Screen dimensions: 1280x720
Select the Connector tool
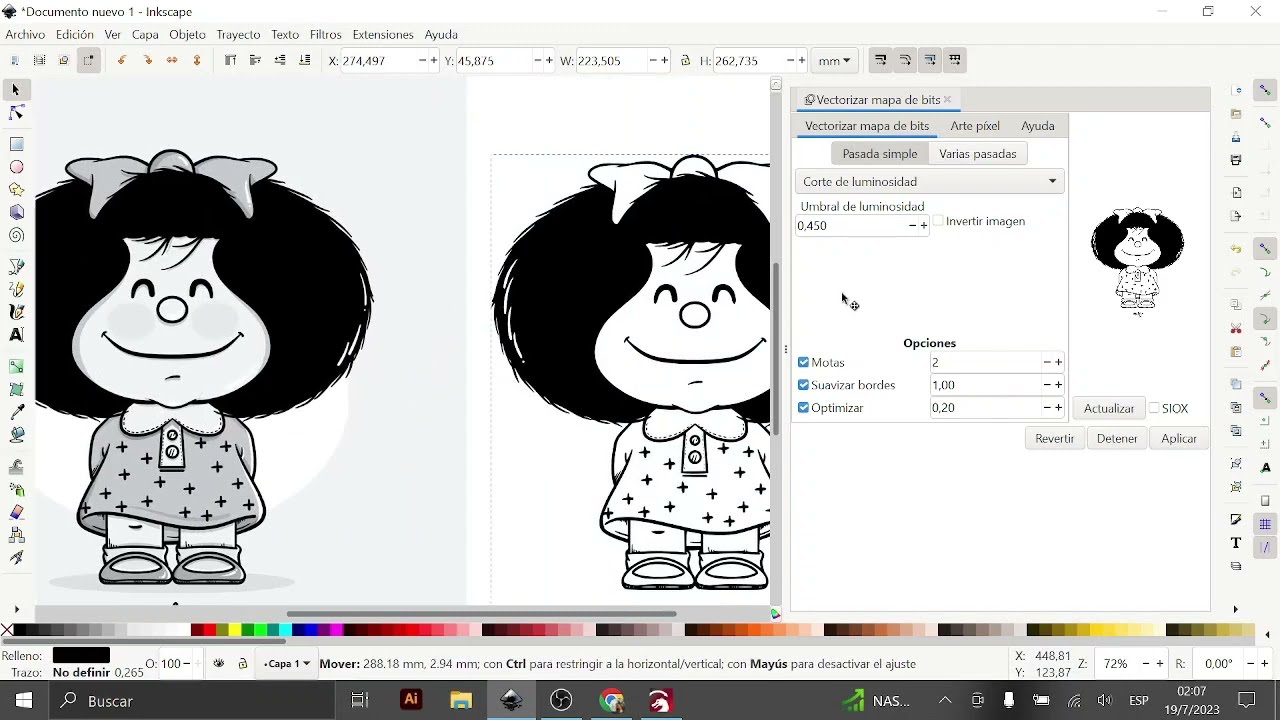pos(16,535)
